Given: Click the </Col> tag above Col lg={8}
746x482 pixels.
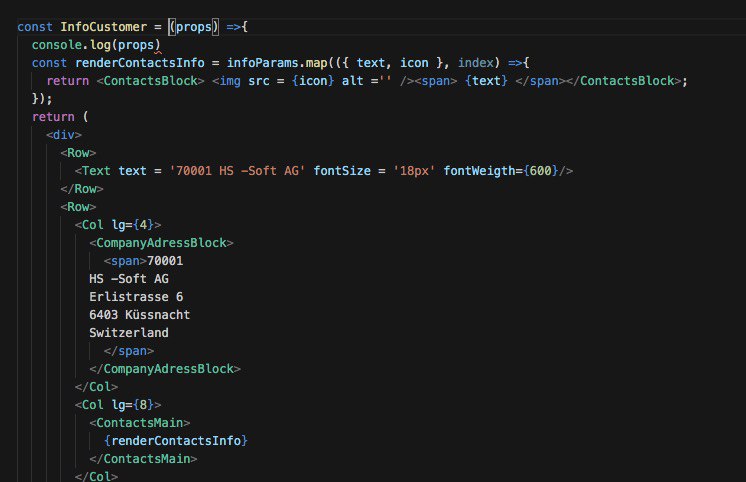Looking at the screenshot, I should (x=97, y=387).
